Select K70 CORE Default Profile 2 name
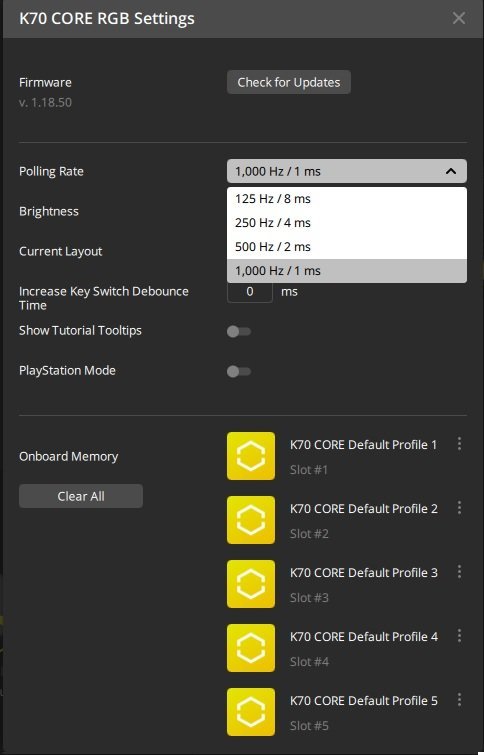Image resolution: width=484 pixels, height=755 pixels. (364, 508)
